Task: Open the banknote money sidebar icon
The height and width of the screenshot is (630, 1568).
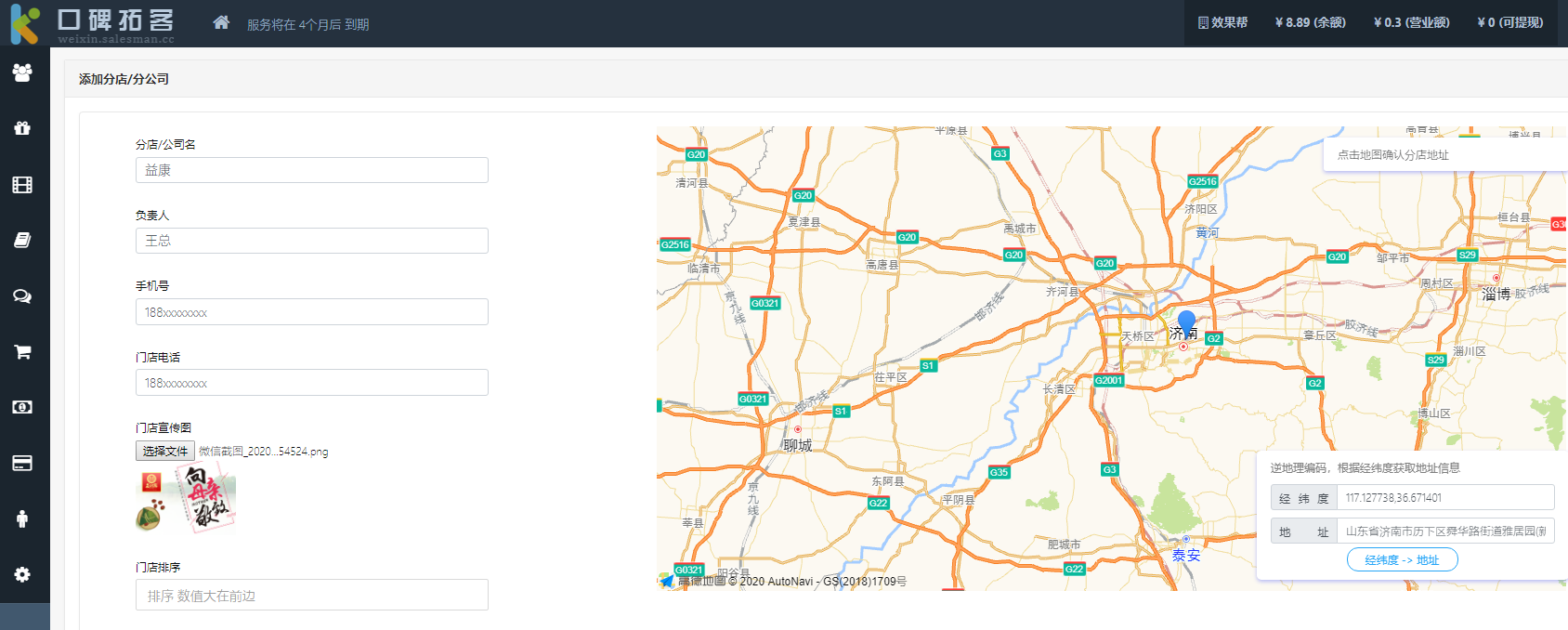Action: 22,407
